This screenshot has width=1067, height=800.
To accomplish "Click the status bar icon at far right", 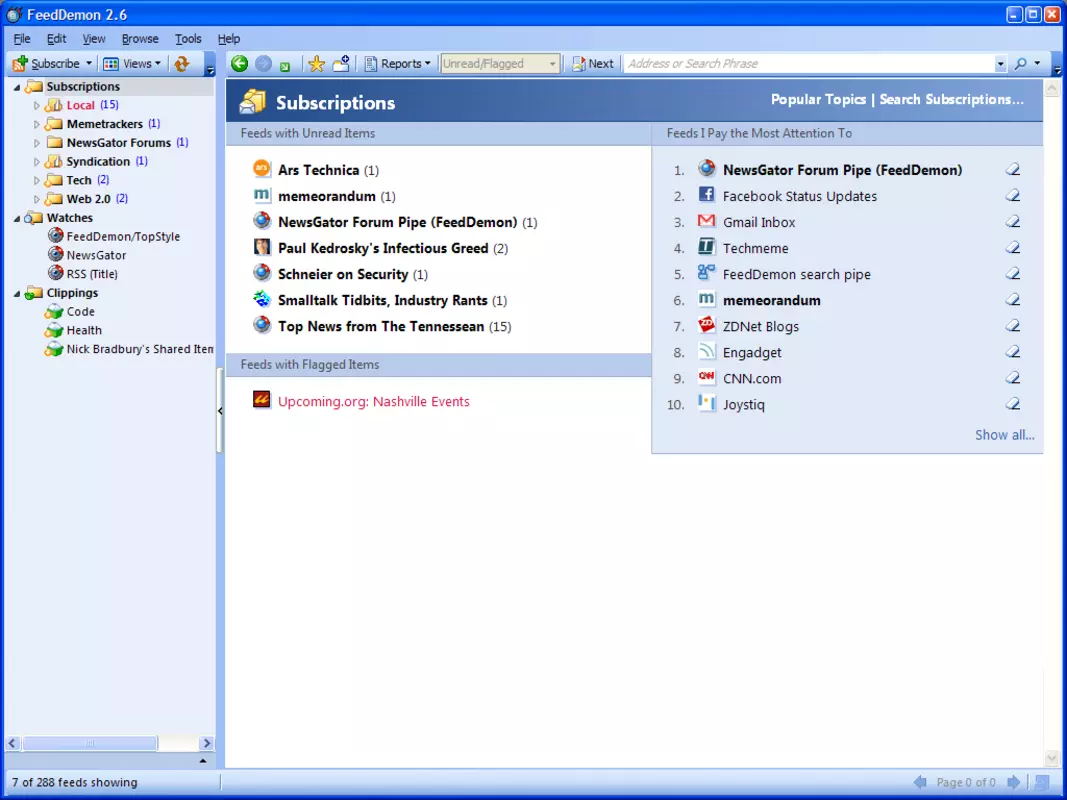I will point(1041,782).
